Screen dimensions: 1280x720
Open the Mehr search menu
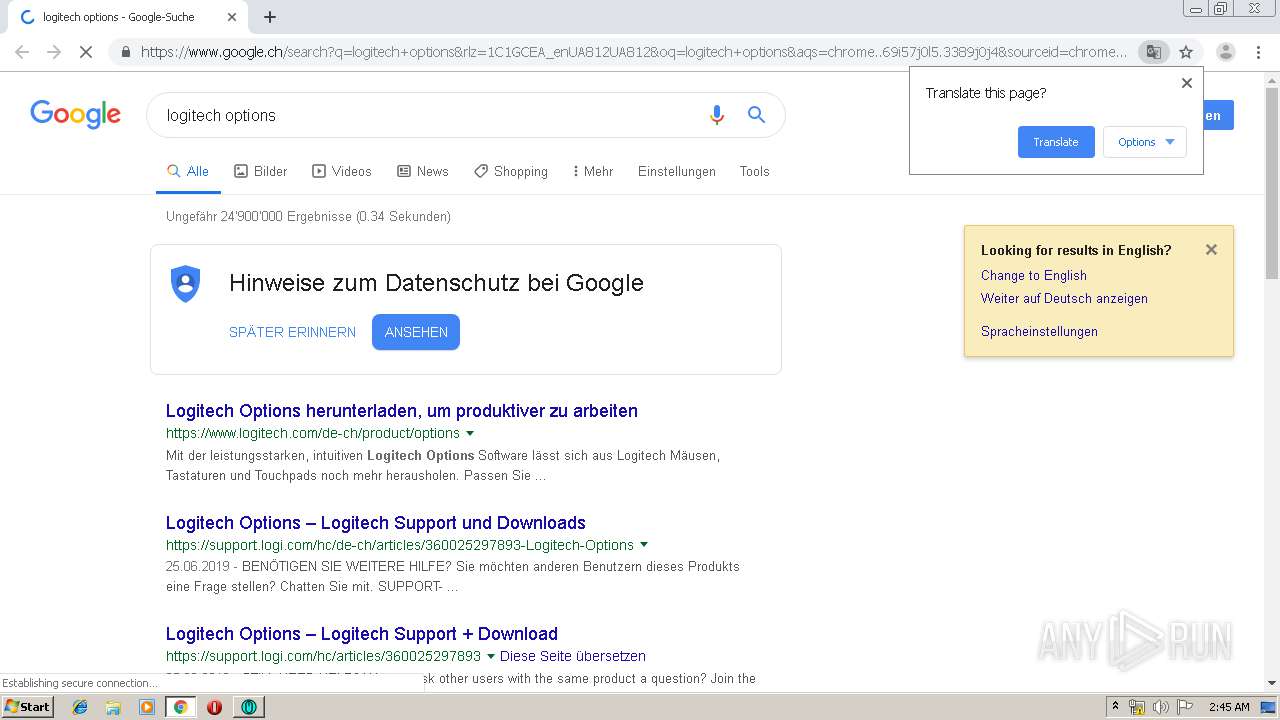pyautogui.click(x=593, y=171)
